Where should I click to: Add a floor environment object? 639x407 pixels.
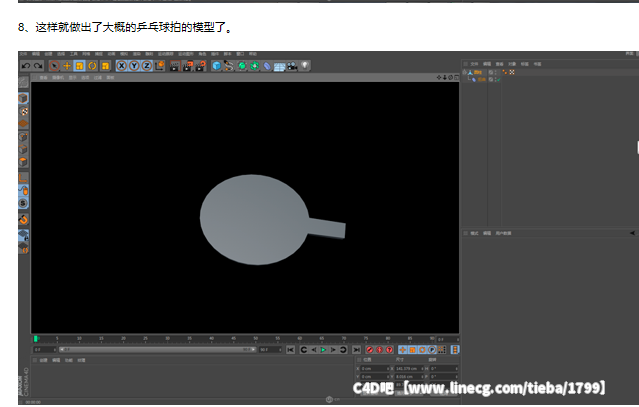click(280, 66)
